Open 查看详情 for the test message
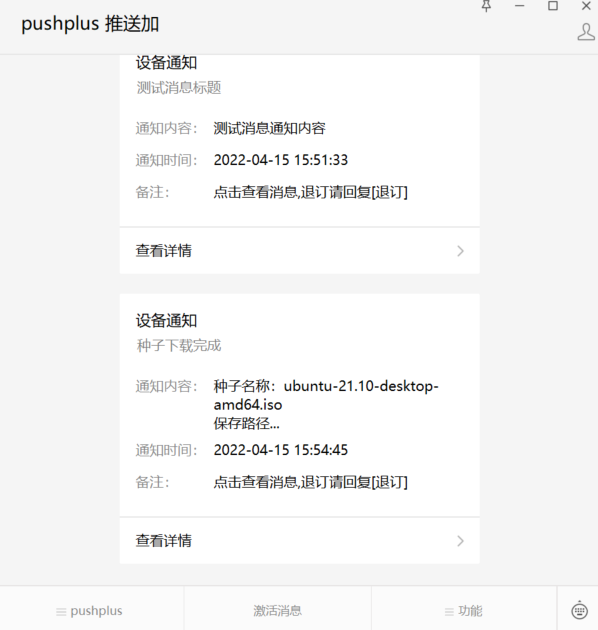Viewport: 598px width, 630px height. (x=299, y=251)
